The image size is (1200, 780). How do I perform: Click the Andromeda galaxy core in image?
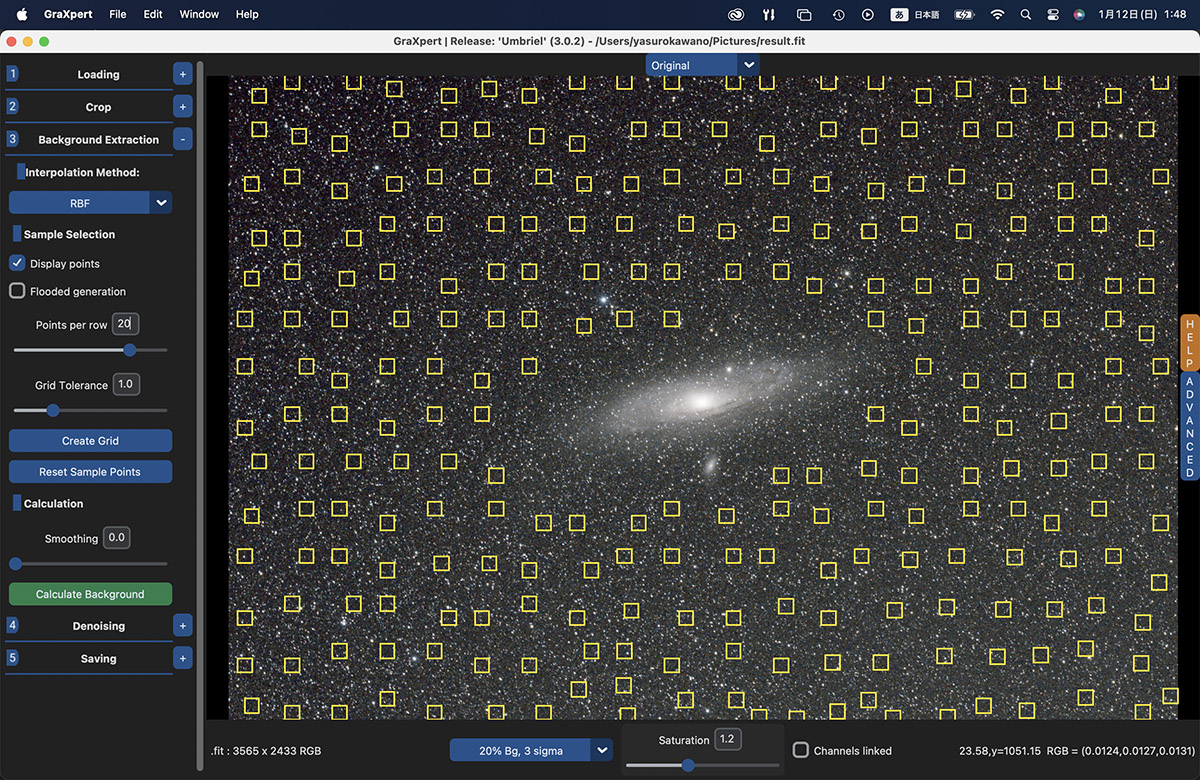click(701, 401)
